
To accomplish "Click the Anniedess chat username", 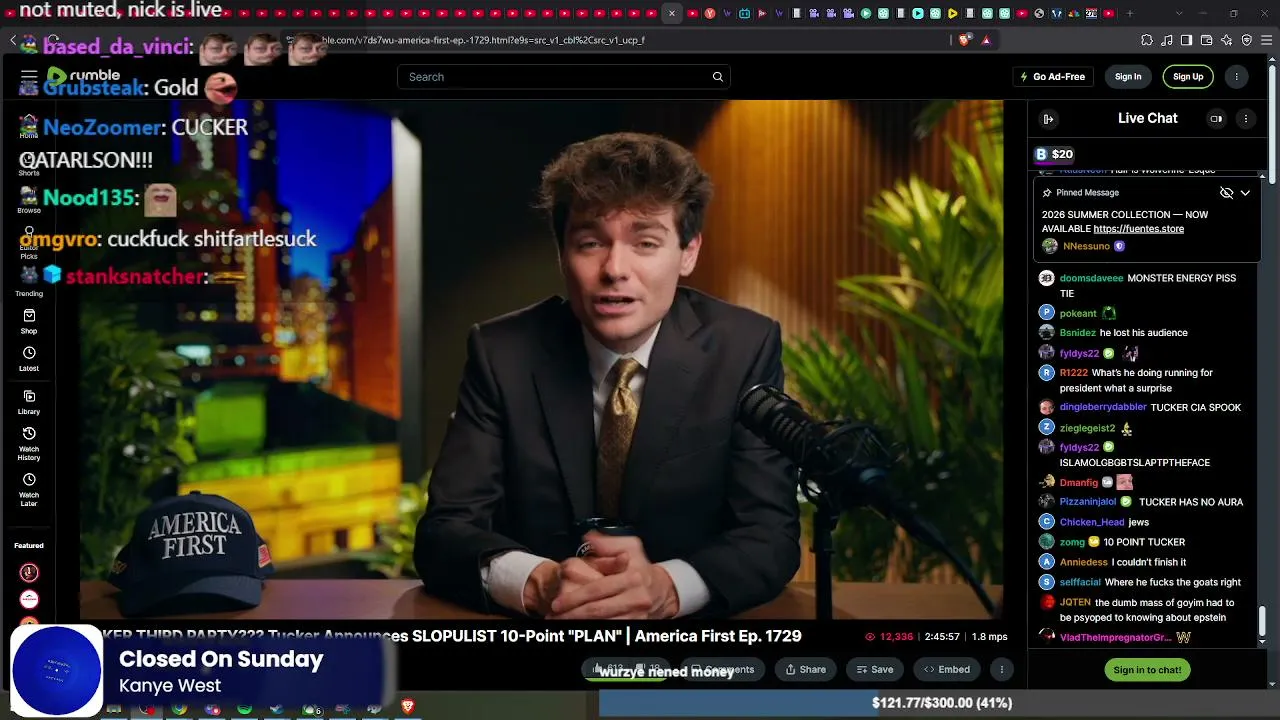I will pyautogui.click(x=1084, y=562).
